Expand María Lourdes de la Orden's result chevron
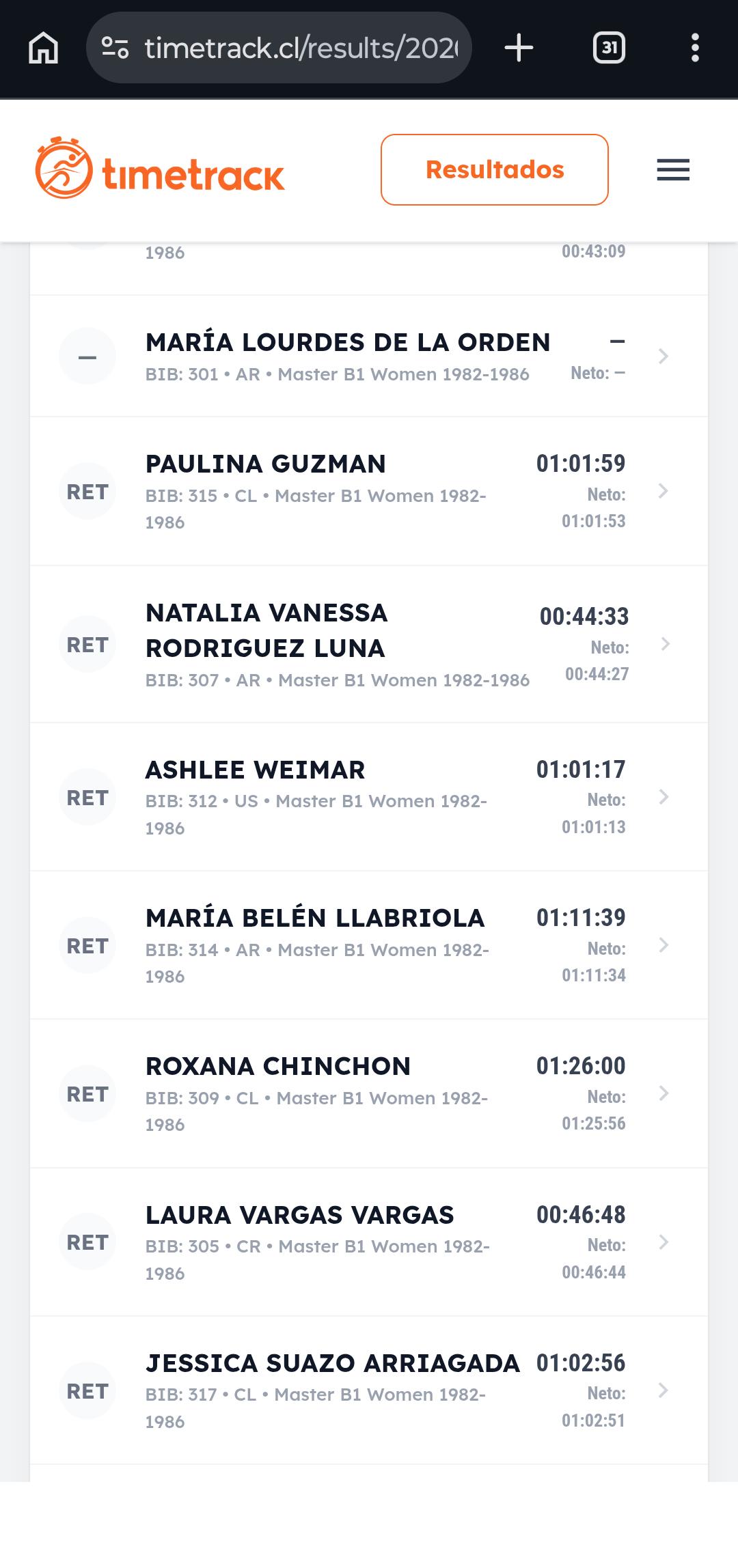 click(x=663, y=356)
